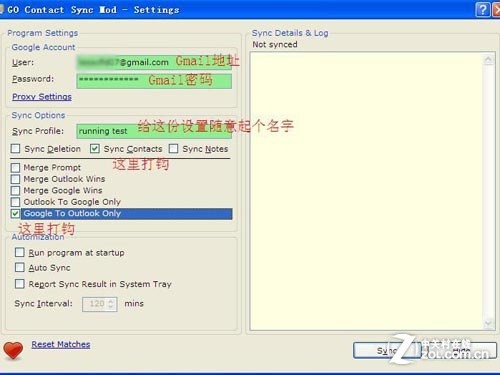Uncheck the Sync Contacts checkbox
Image resolution: width=500 pixels, height=375 pixels.
coord(95,149)
